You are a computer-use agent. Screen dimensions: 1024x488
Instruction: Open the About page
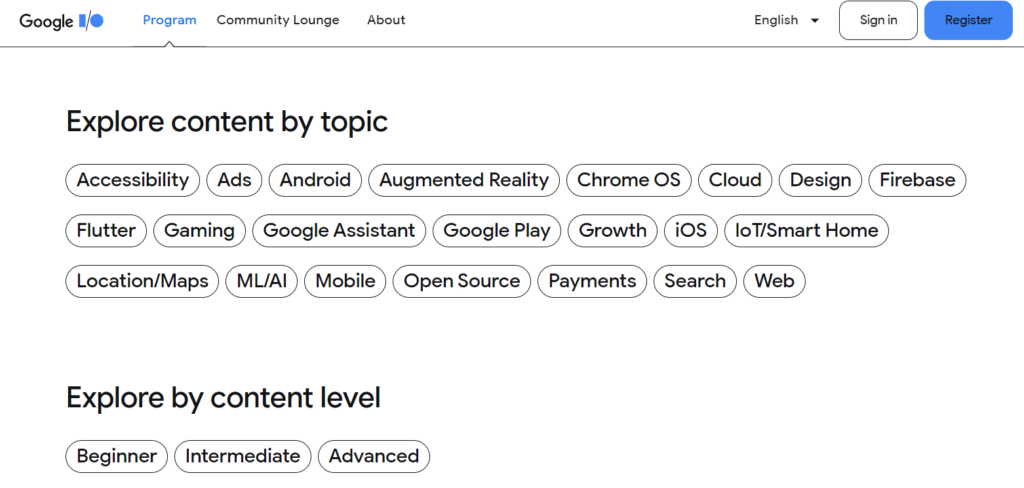[x=386, y=20]
